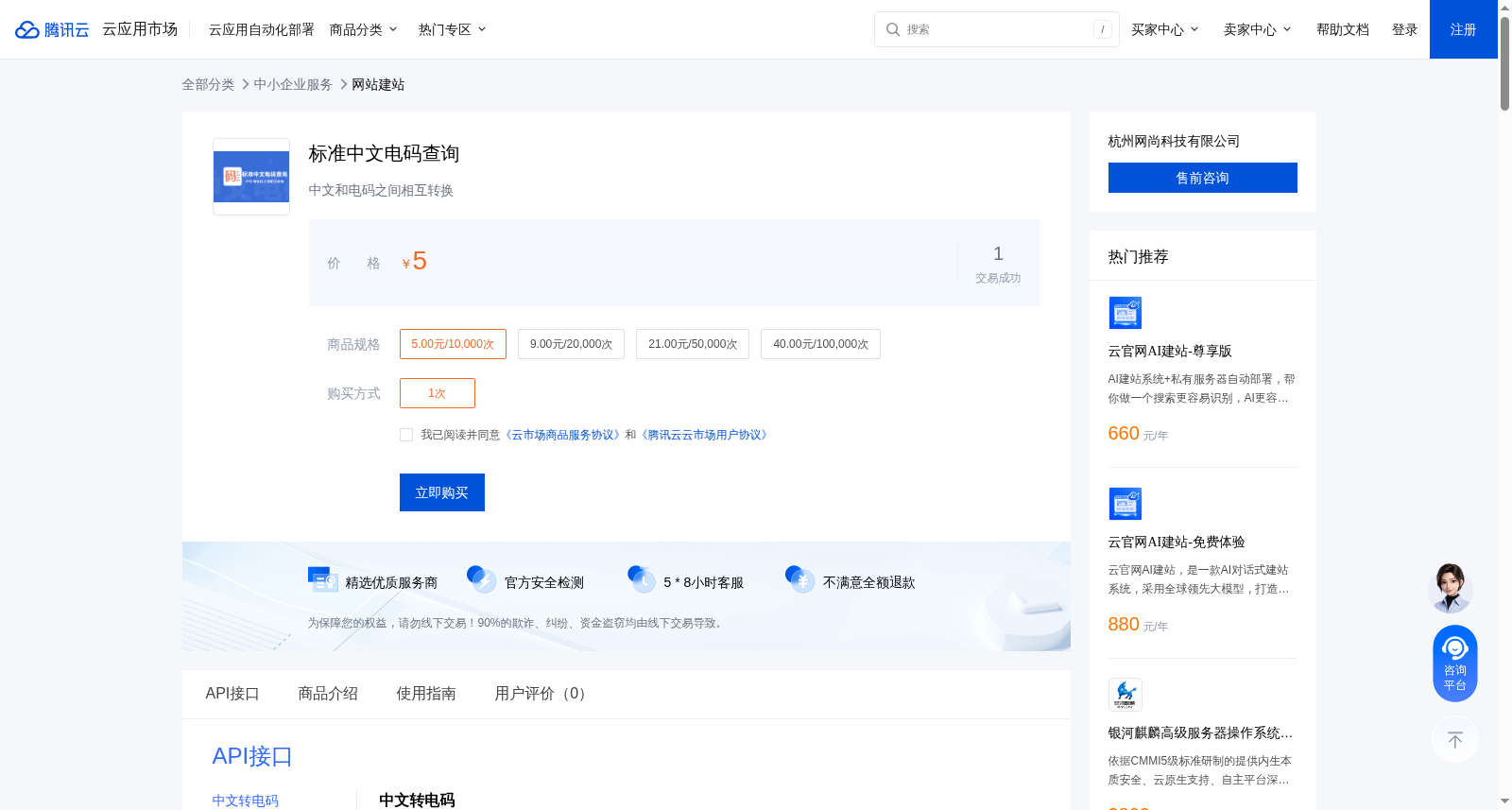Open the 云官网AI建站-免费体验 recommendation title

[1177, 542]
